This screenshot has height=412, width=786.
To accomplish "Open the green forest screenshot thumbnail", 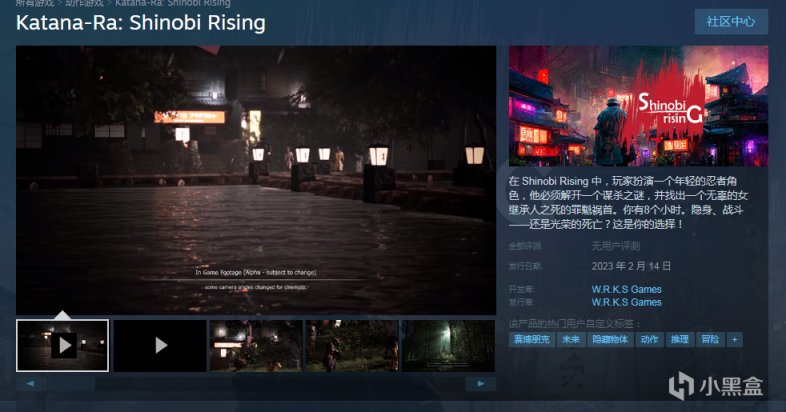I will (448, 345).
